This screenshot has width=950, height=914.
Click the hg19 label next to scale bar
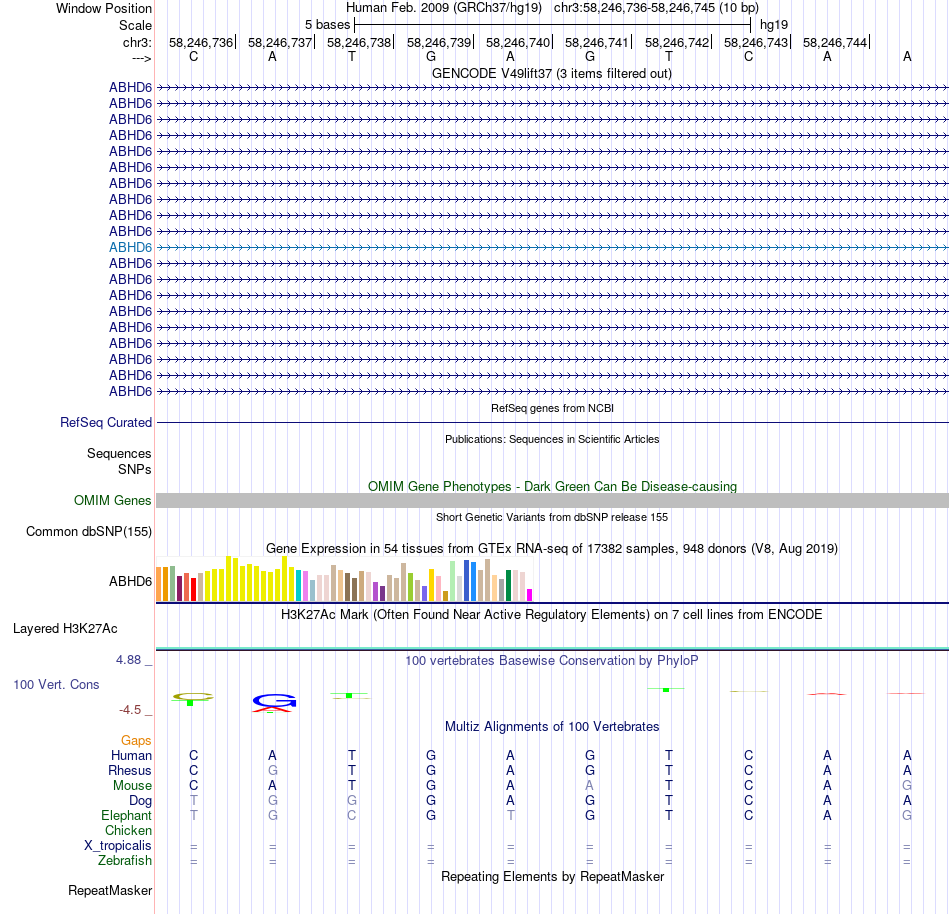point(774,25)
